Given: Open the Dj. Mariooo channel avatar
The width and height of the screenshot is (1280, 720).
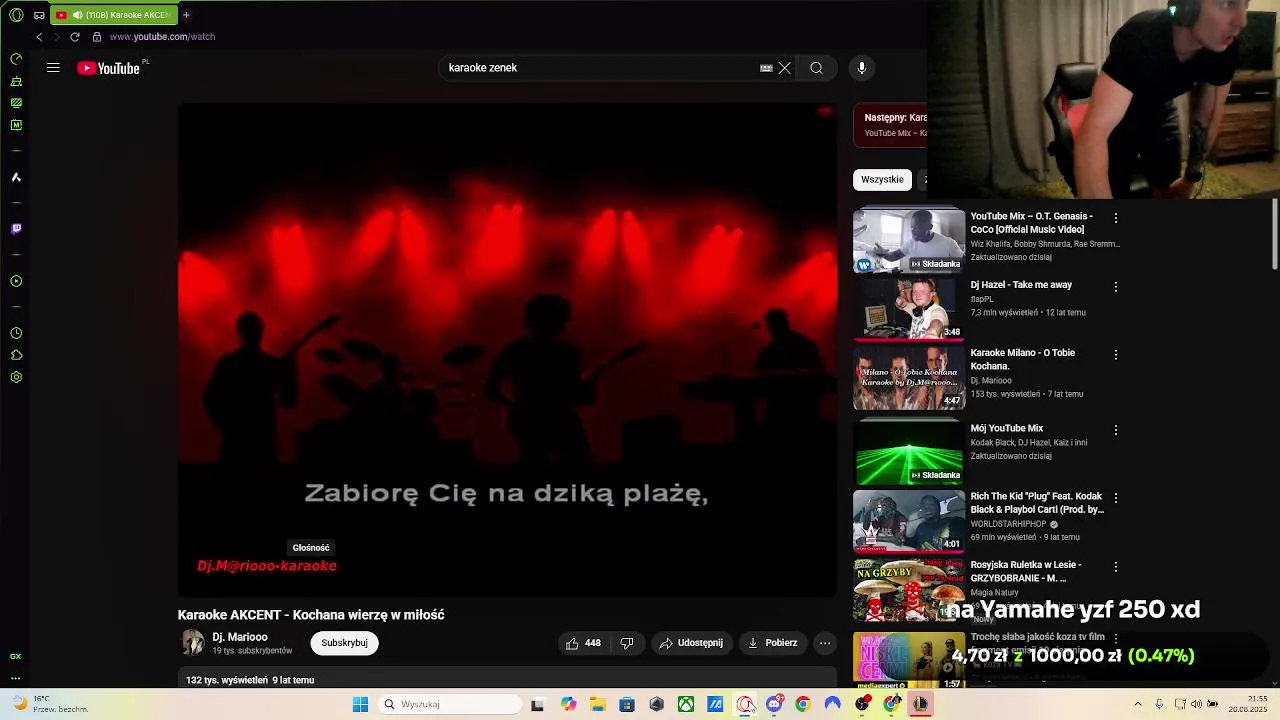Looking at the screenshot, I should [192, 643].
